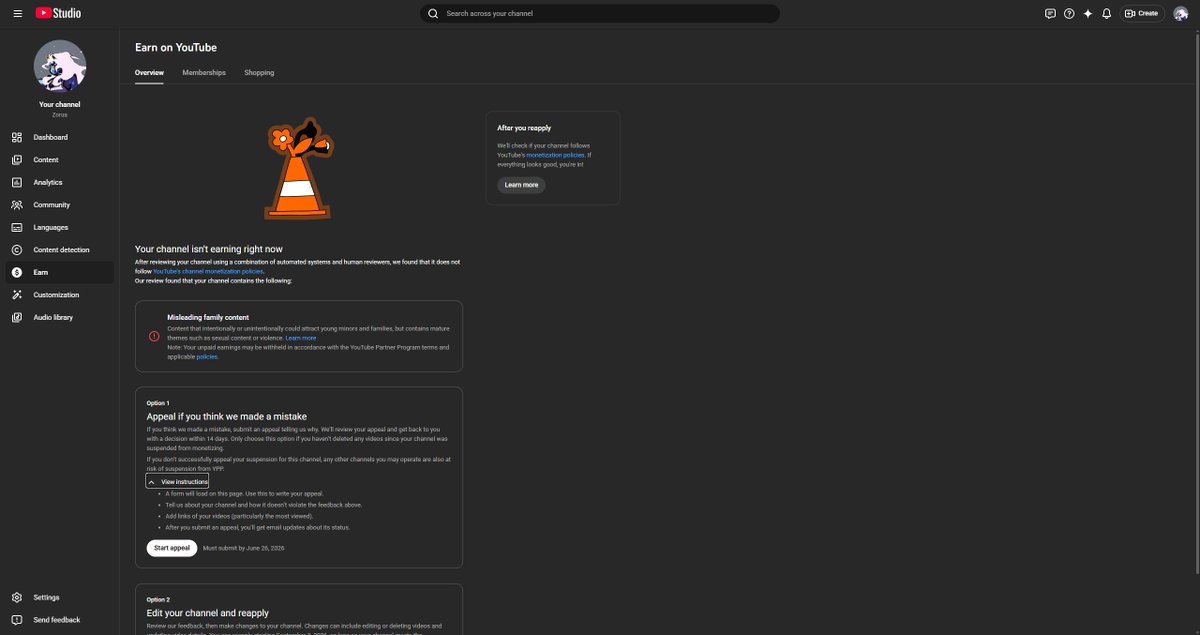Click 'Edit your channel and reapply' heading
Image resolution: width=1200 pixels, height=635 pixels.
(x=207, y=613)
